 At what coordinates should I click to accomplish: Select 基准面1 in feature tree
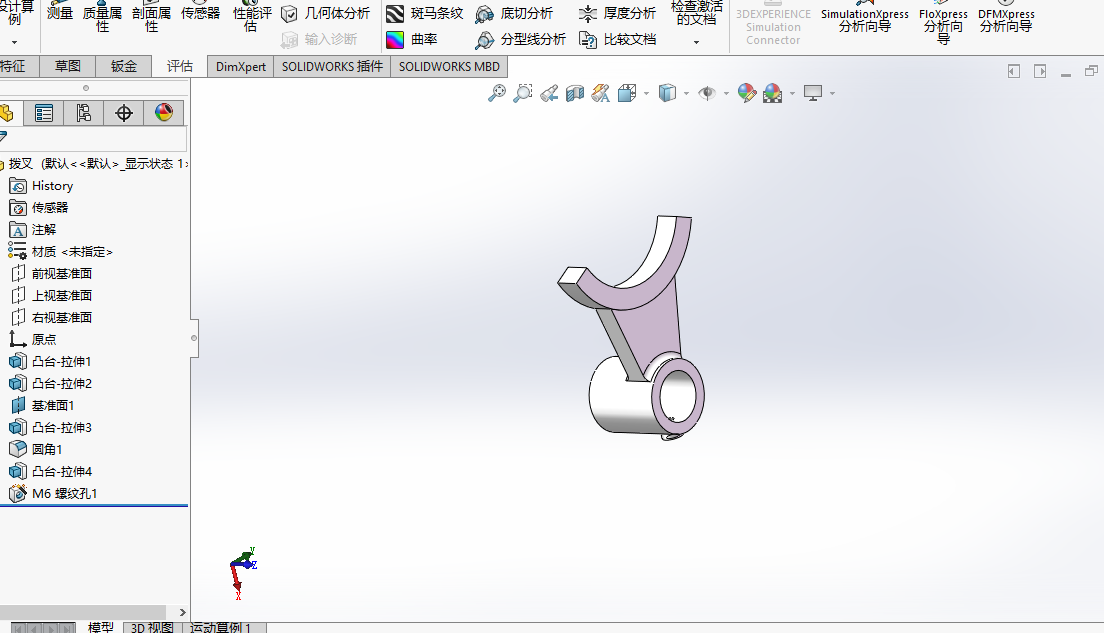click(42, 406)
